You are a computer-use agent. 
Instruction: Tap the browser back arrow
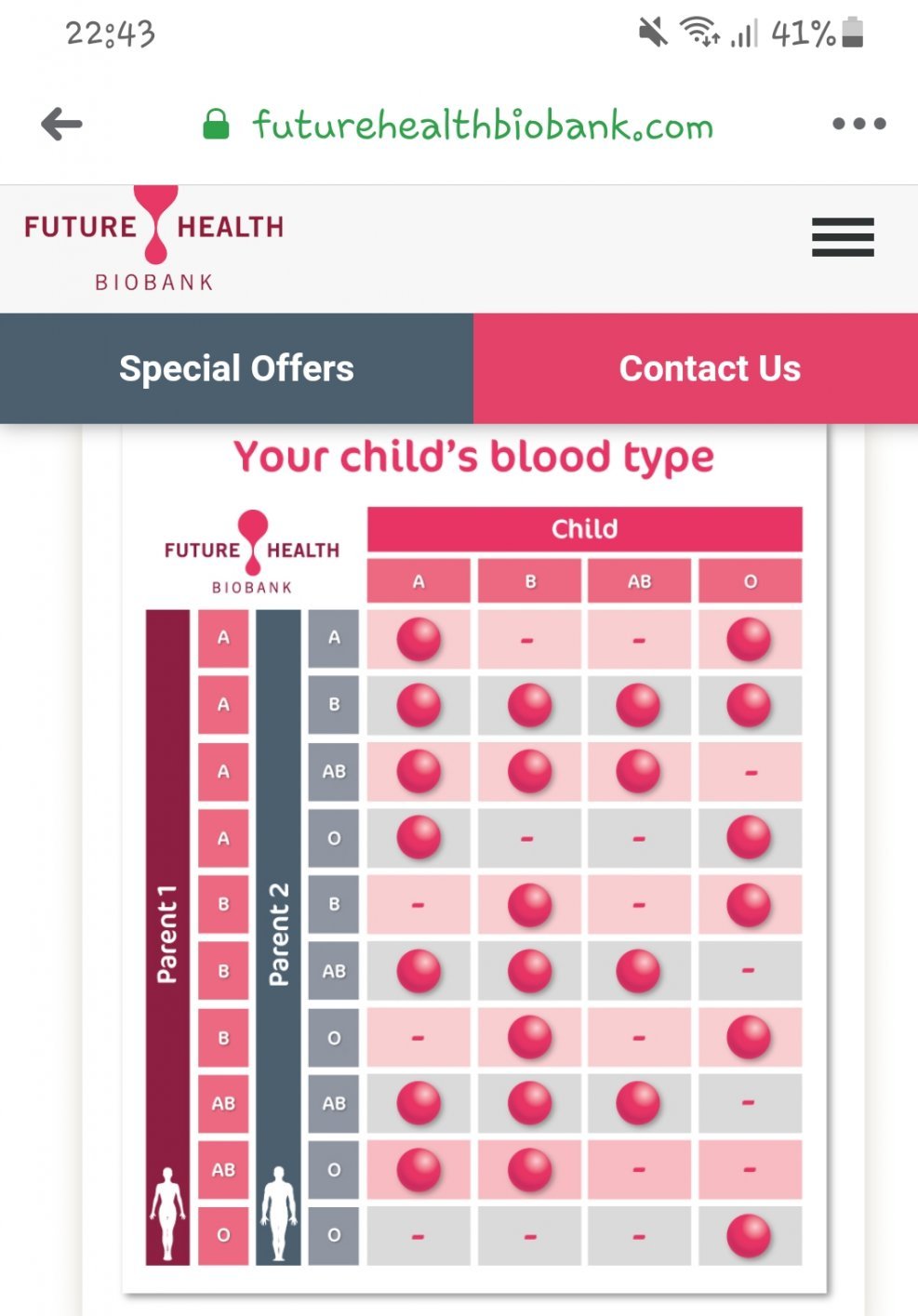point(62,124)
